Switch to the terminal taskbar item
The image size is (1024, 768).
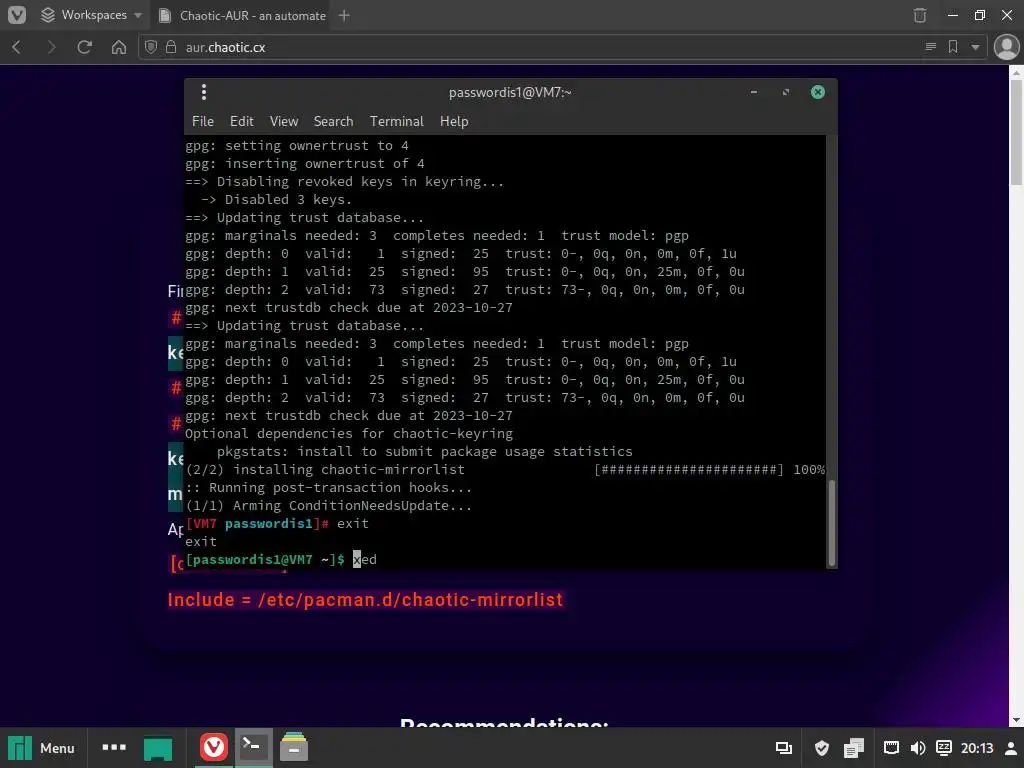click(x=253, y=747)
